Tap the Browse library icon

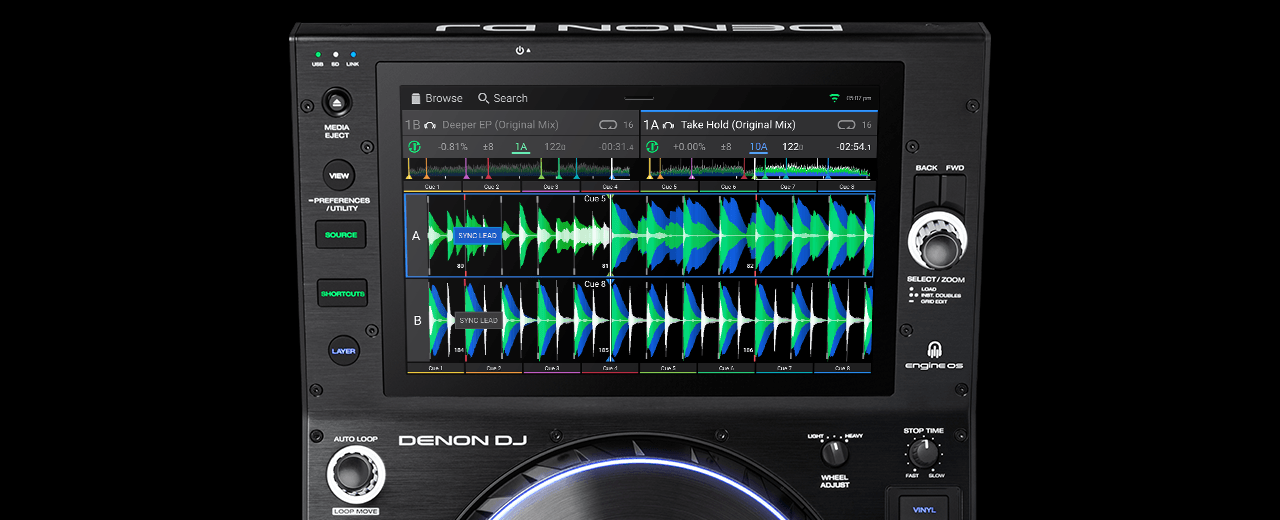[x=416, y=98]
